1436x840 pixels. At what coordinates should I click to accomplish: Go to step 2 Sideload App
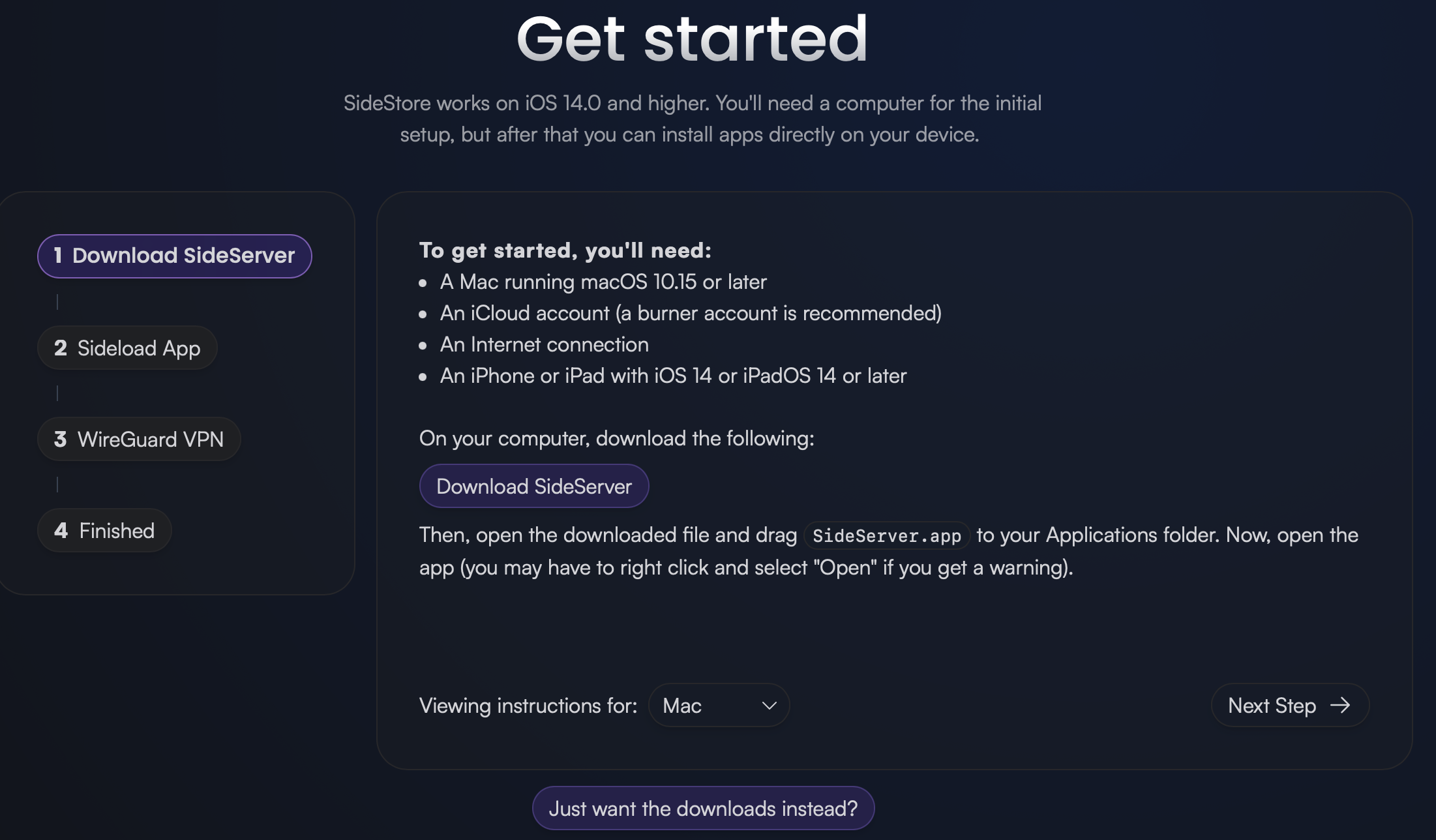[127, 348]
